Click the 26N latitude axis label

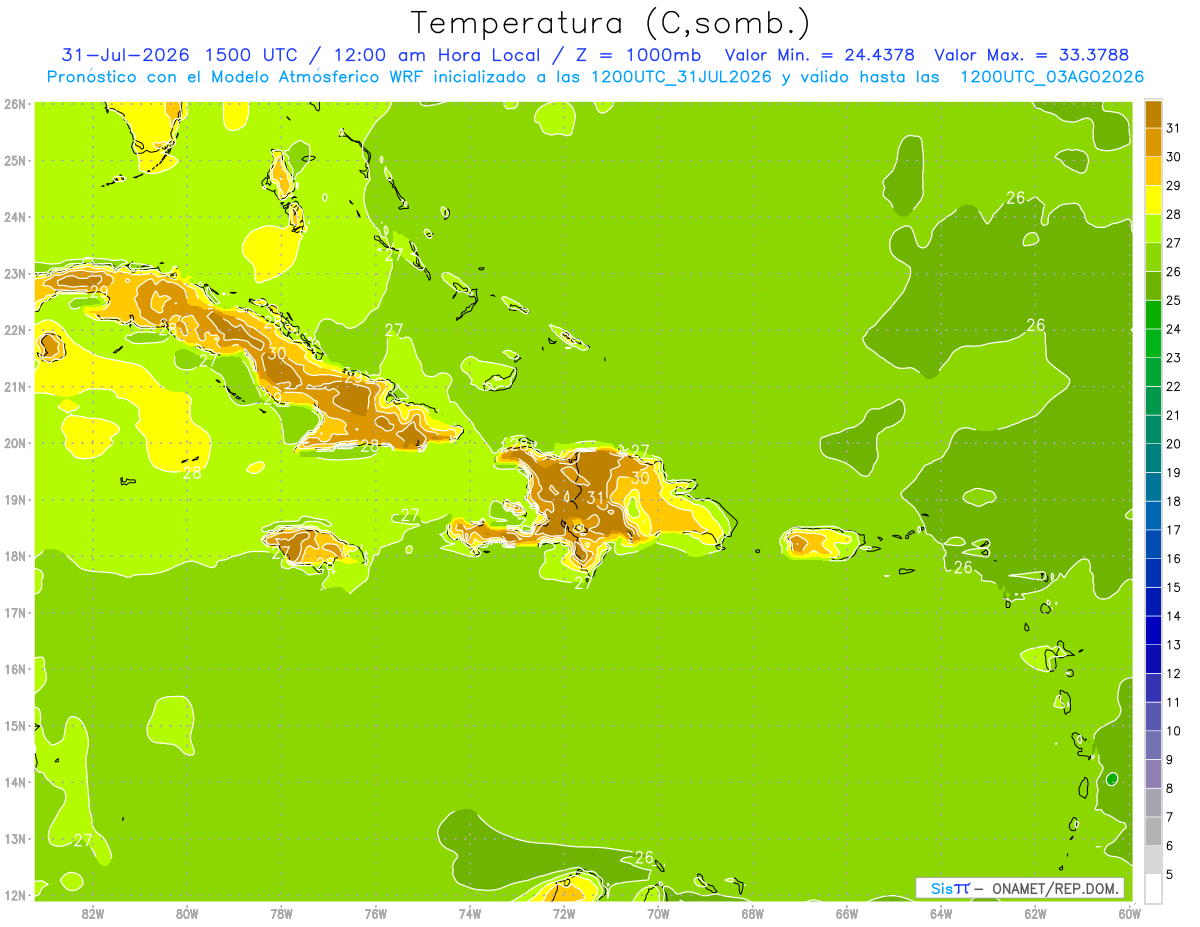coord(15,104)
